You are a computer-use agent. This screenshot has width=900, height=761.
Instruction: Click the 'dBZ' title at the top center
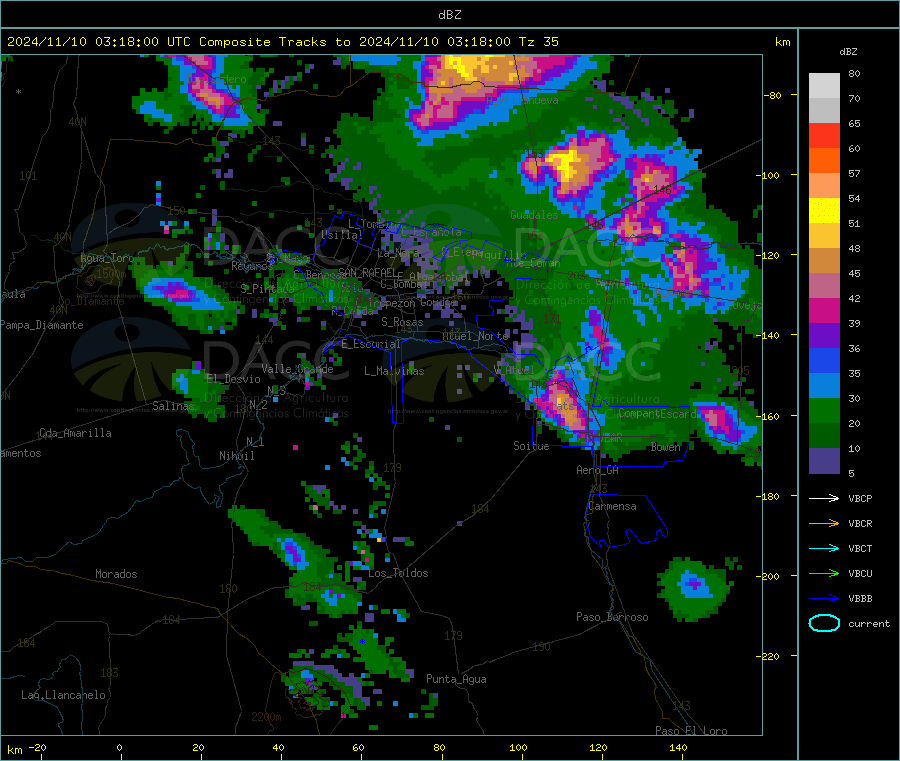tap(449, 15)
